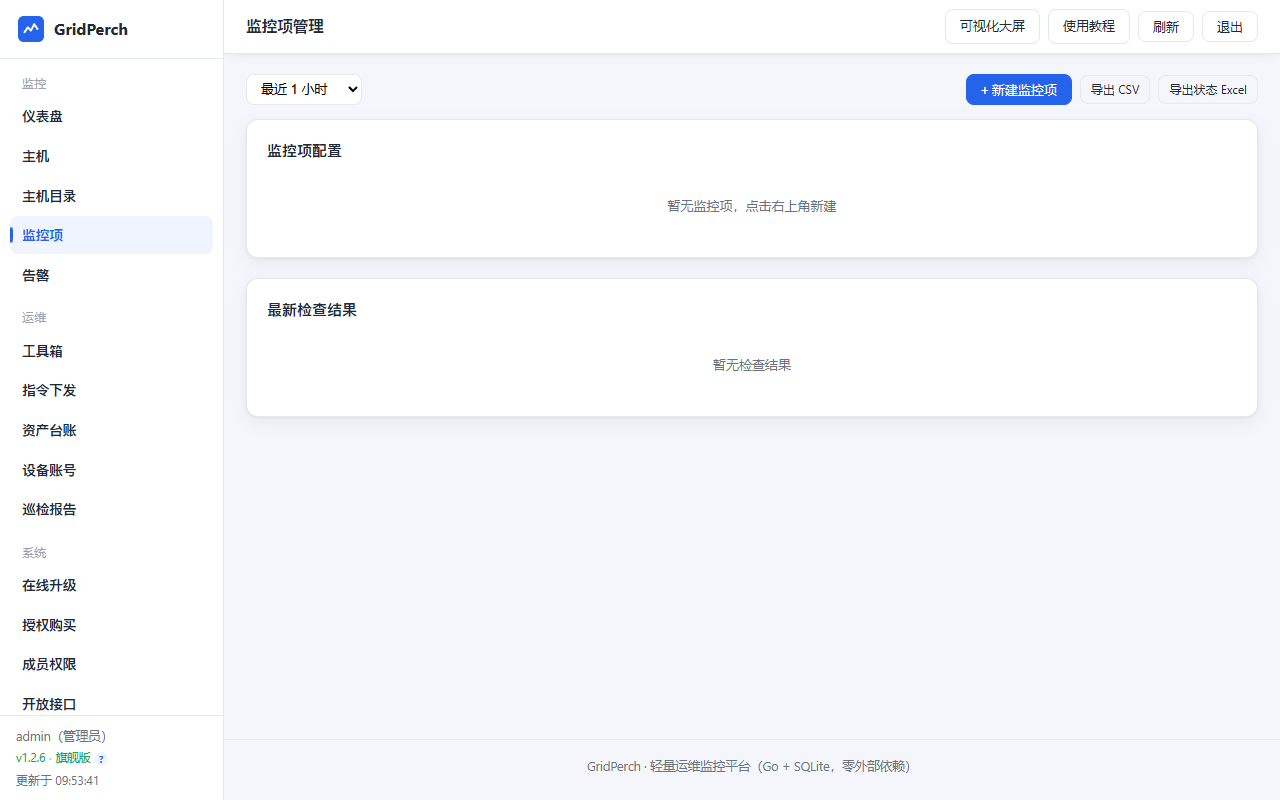1280x800 pixels.
Task: Click the GridPerch logo icon
Action: pyautogui.click(x=31, y=29)
